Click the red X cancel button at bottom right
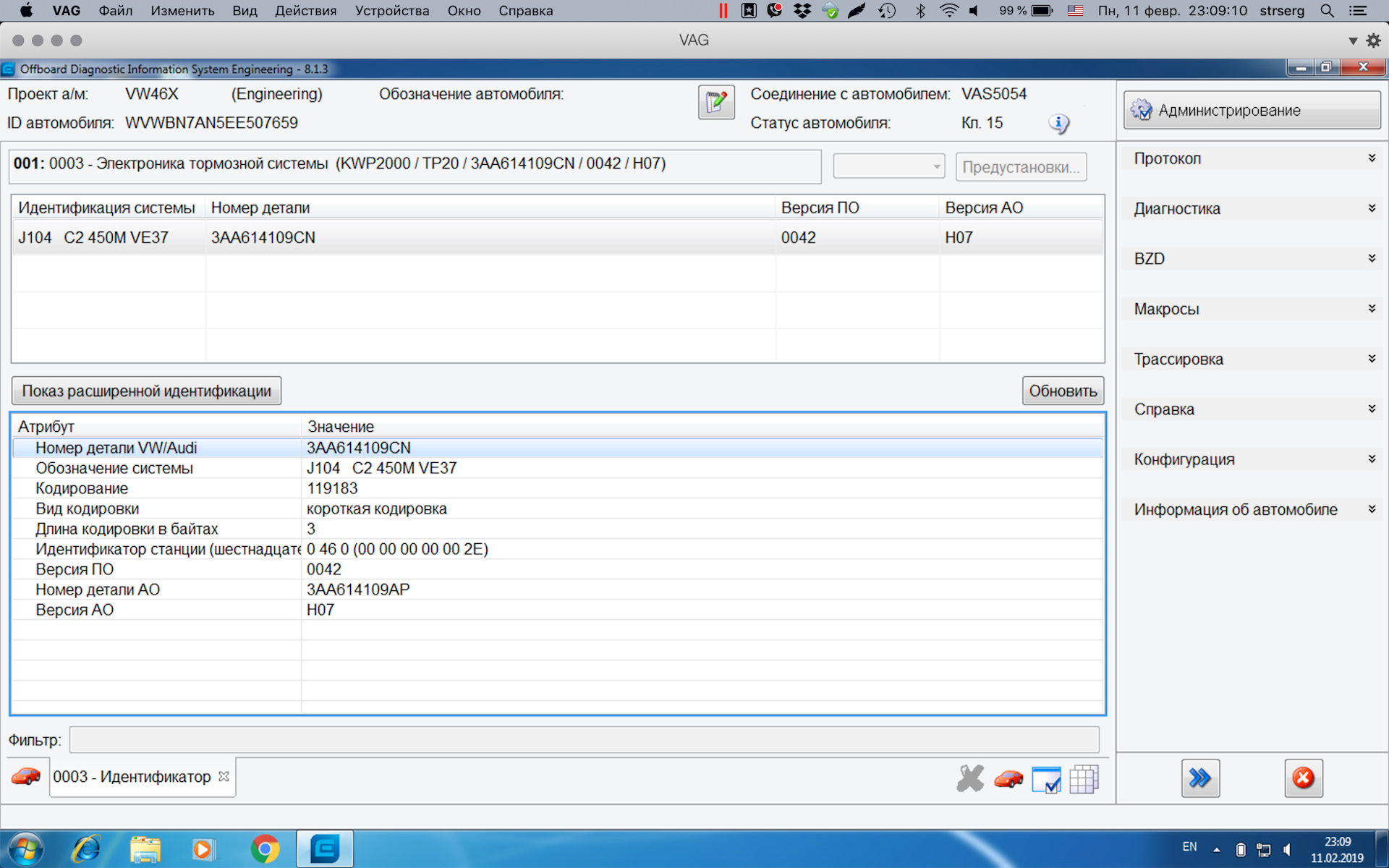This screenshot has width=1389, height=868. [x=1303, y=778]
